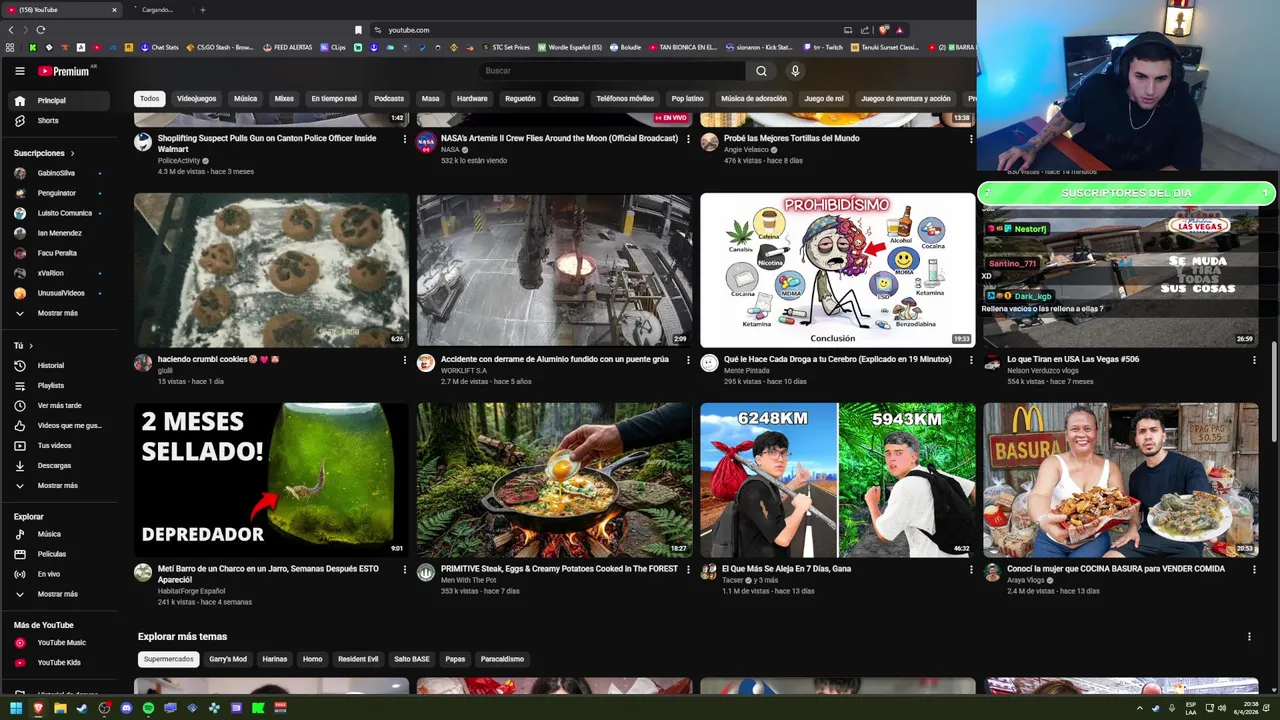Expand Mostrar más under the Tú section
Screen dimensions: 1280x720
coord(60,486)
